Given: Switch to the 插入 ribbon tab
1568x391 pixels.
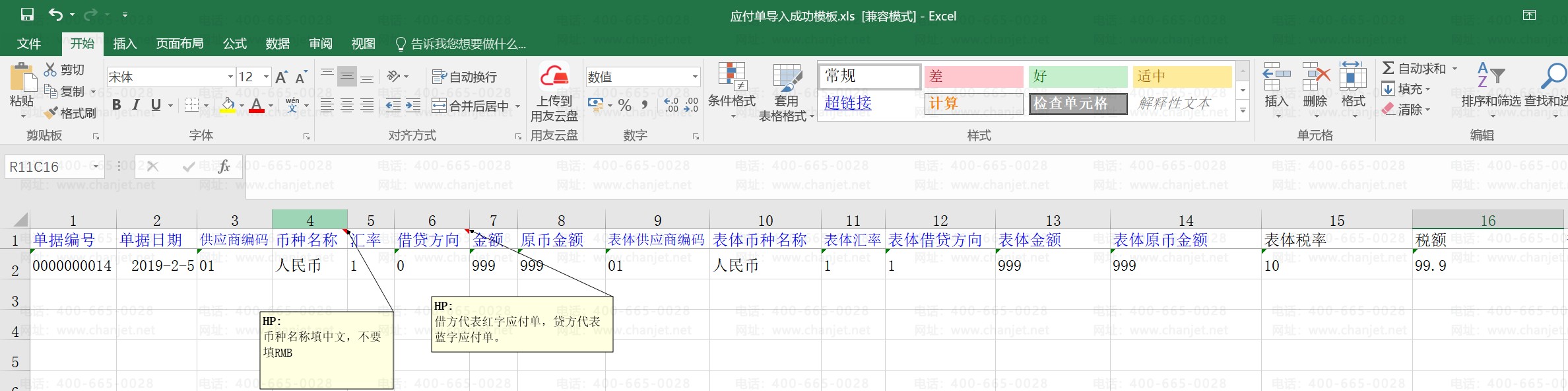Looking at the screenshot, I should pyautogui.click(x=125, y=44).
